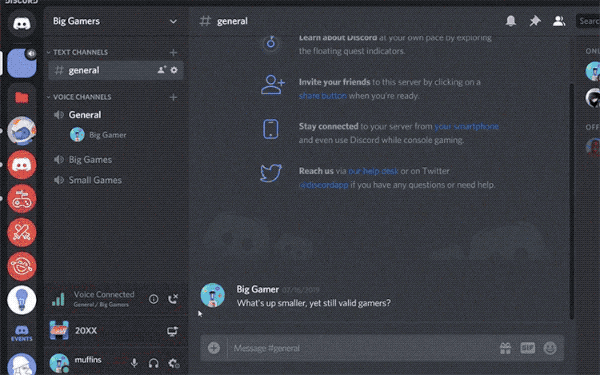Collapse the Voice Channels category
Screen dimensions: 600x375
79,97
